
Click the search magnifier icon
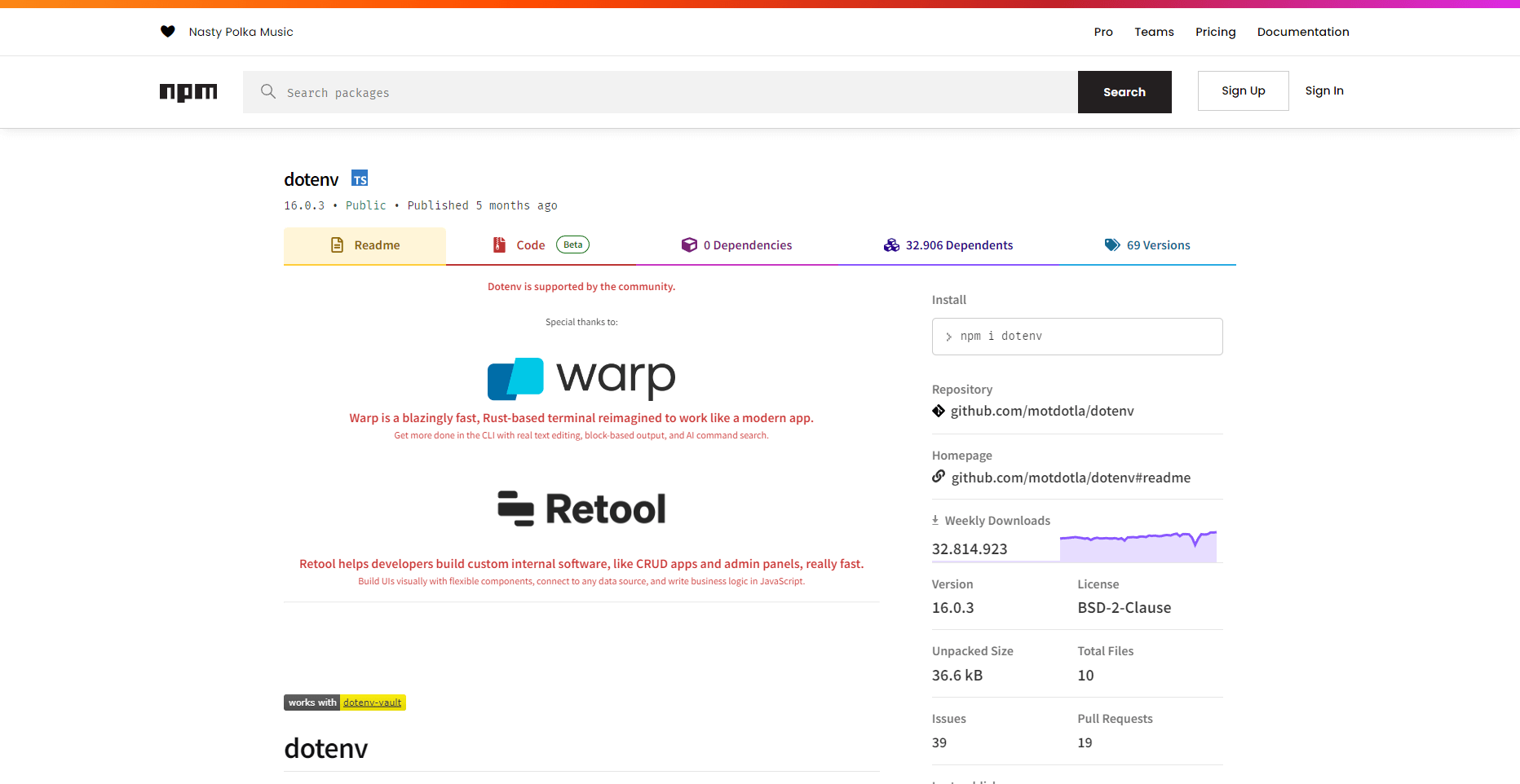tap(267, 91)
